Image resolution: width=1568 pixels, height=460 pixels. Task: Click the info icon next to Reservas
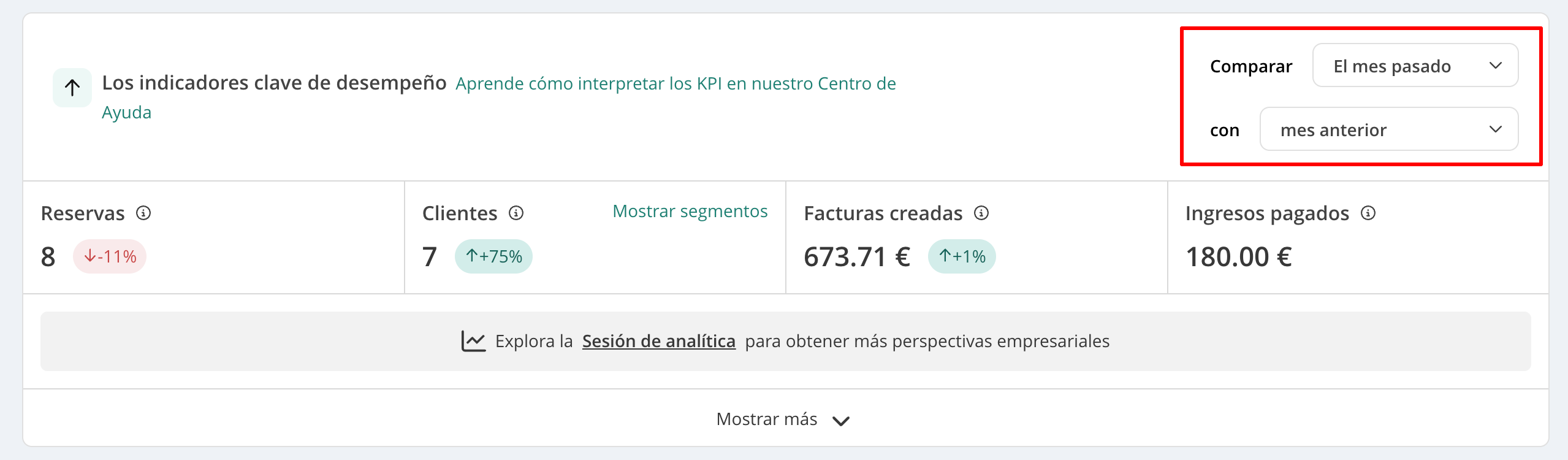click(x=143, y=213)
